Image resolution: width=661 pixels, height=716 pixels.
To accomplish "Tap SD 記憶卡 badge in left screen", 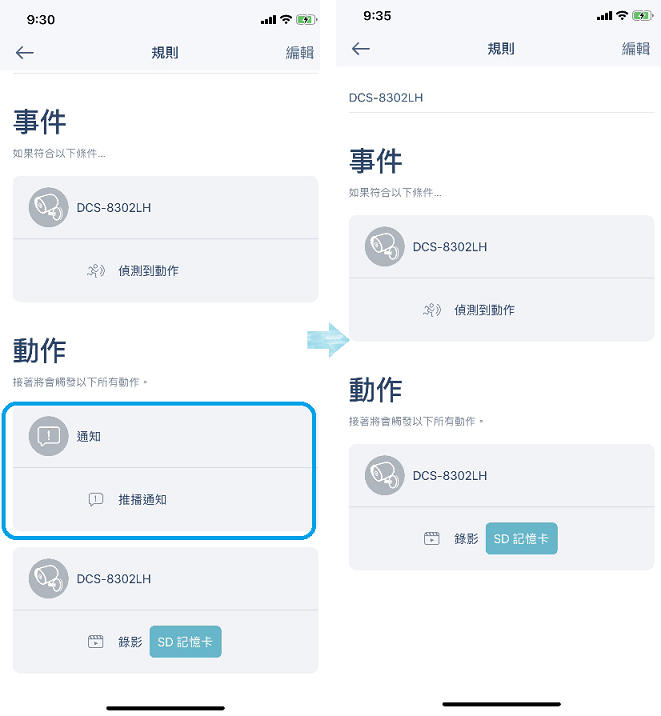I will [x=185, y=642].
